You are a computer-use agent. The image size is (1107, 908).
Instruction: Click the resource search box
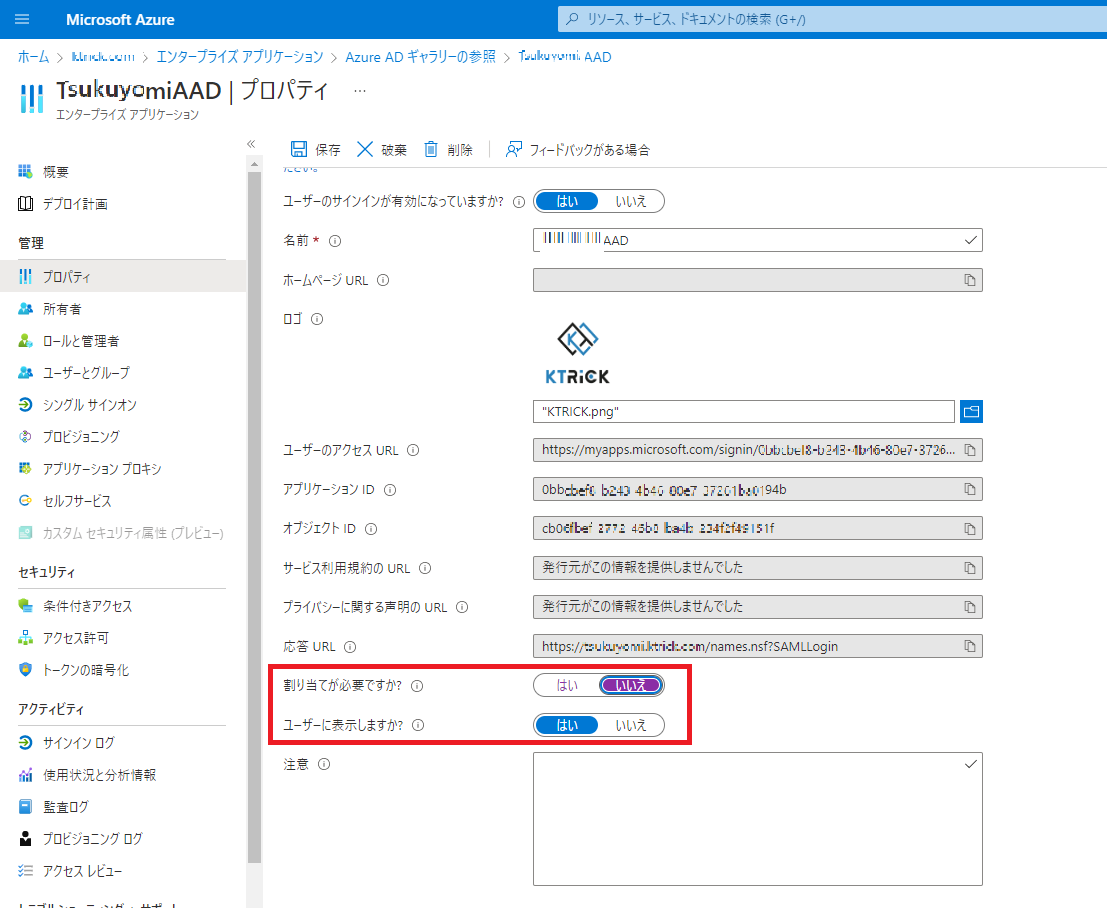pos(832,19)
